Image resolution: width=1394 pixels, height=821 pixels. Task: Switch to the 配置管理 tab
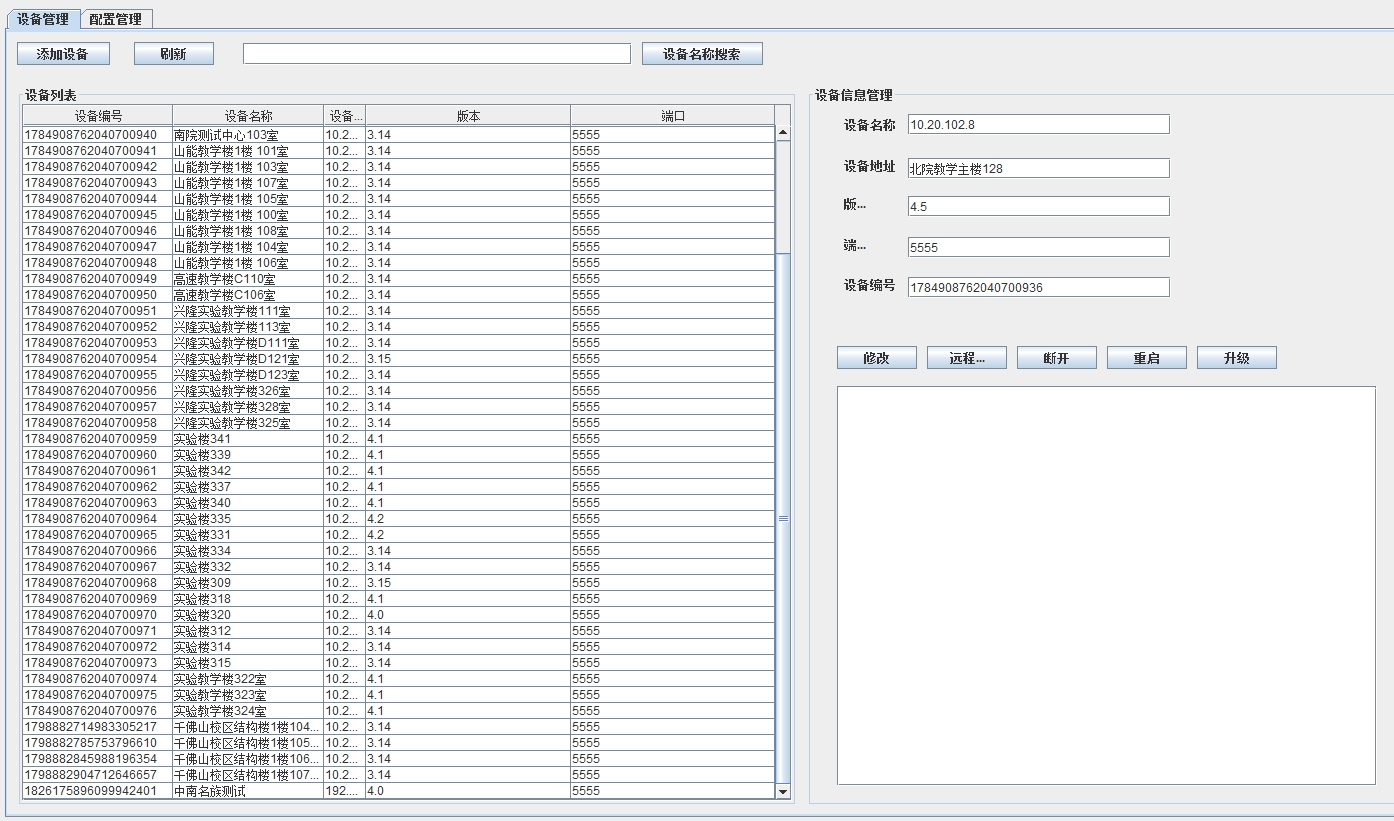115,19
